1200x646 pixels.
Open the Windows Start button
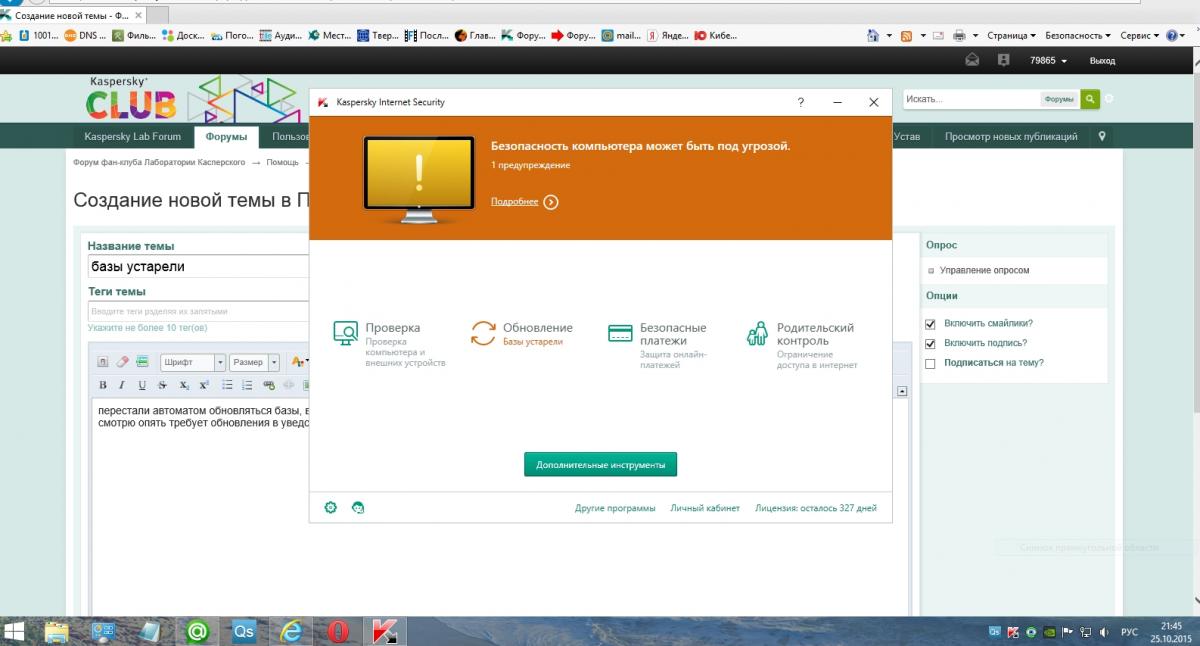tap(16, 631)
